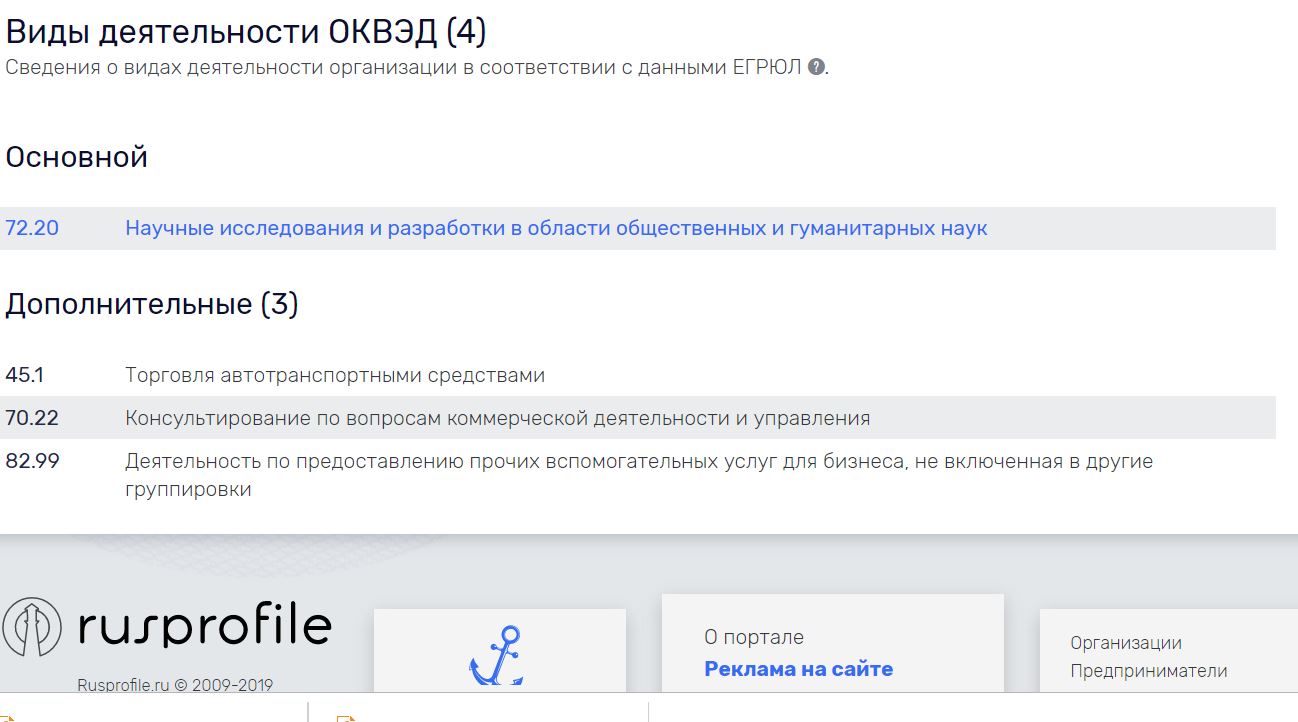1298x722 pixels.
Task: Open the 'О портале' footer link
Action: tap(753, 637)
